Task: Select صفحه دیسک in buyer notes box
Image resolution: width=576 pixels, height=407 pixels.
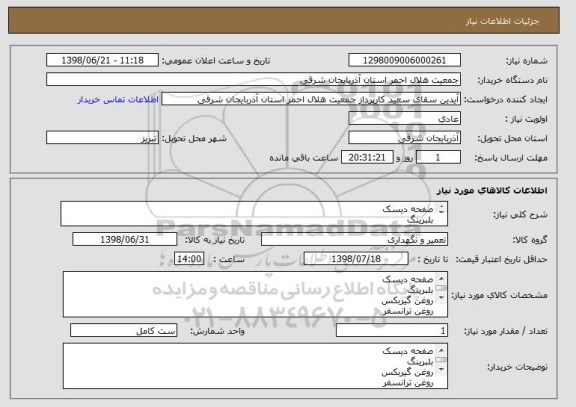Action: pos(408,351)
